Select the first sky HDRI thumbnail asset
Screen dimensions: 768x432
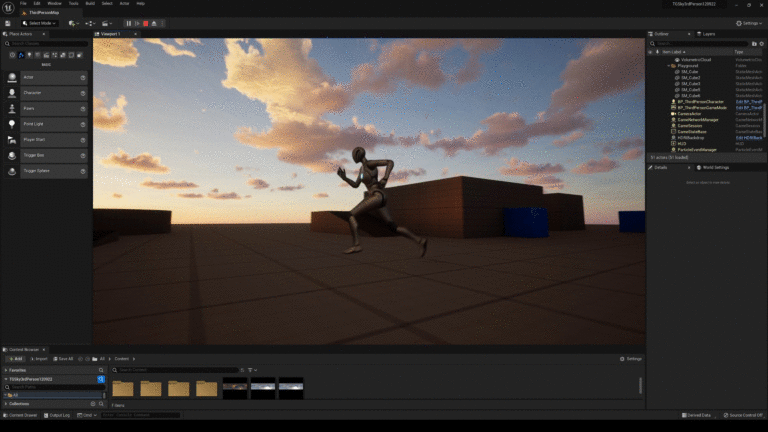[235, 387]
